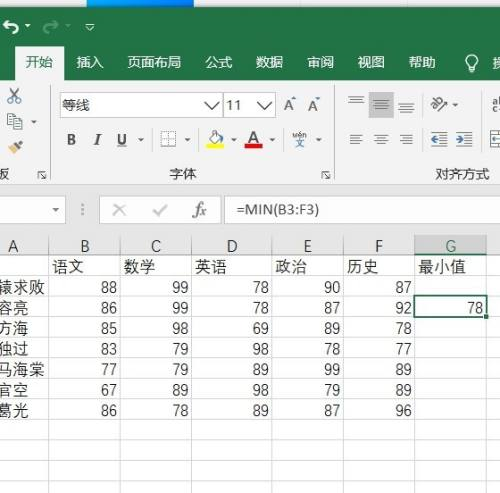The height and width of the screenshot is (493, 500).
Task: Expand the font size dropdown arrow
Action: pyautogui.click(x=265, y=105)
